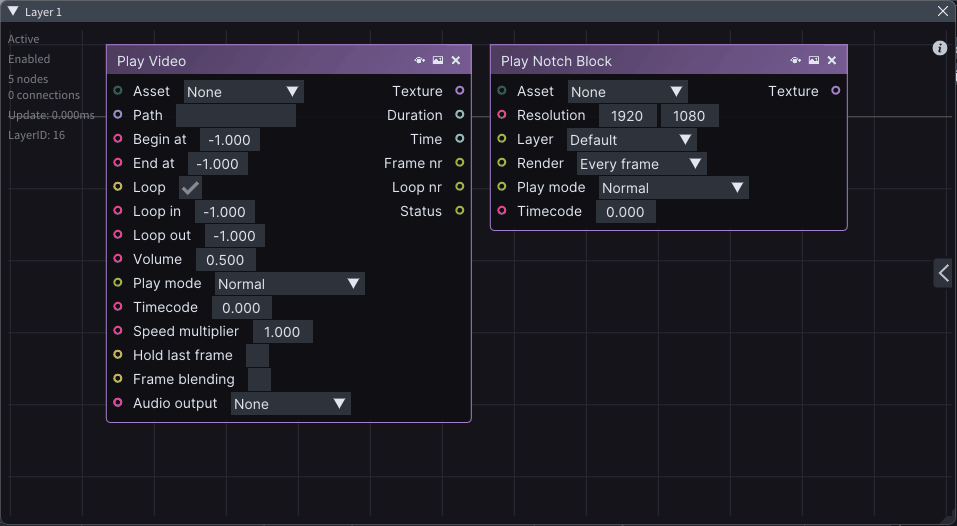
Task: Collapse the Layer 1 disclosure triangle
Action: pyautogui.click(x=13, y=12)
